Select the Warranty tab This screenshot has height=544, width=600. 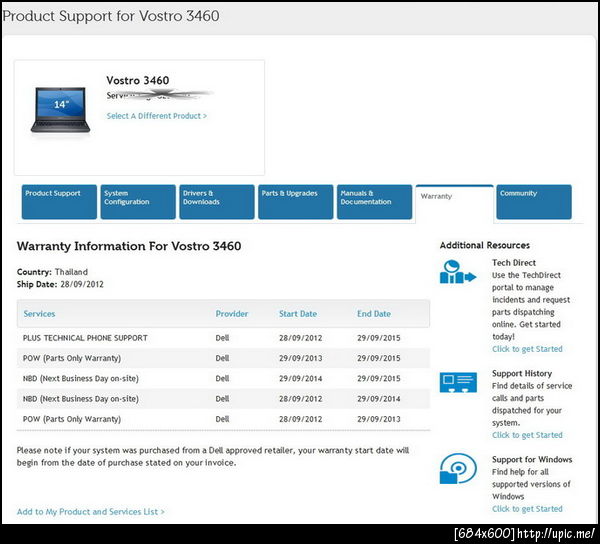[x=455, y=203]
